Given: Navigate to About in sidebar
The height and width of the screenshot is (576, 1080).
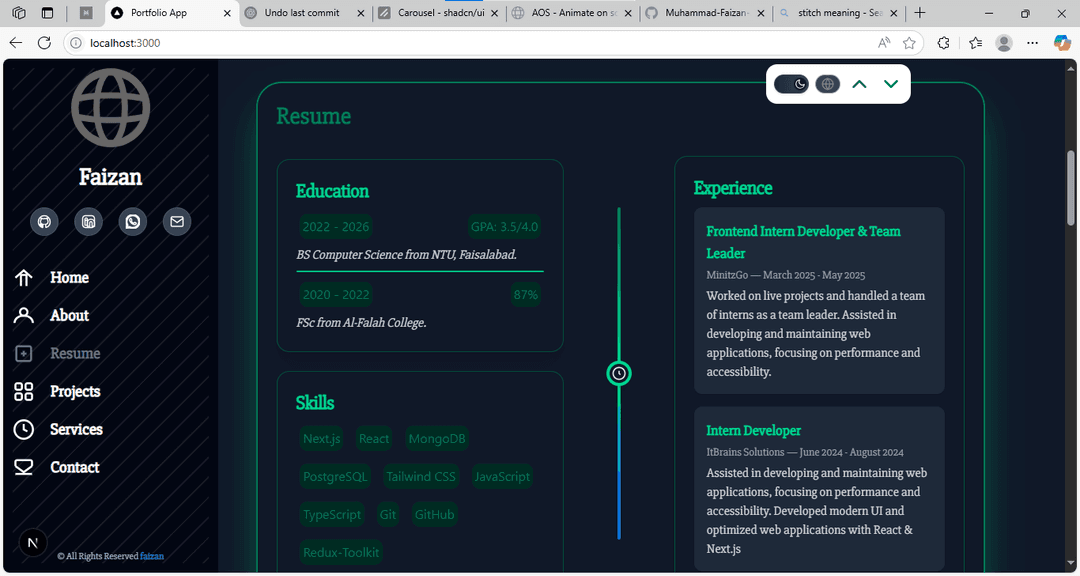Looking at the screenshot, I should 70,316.
